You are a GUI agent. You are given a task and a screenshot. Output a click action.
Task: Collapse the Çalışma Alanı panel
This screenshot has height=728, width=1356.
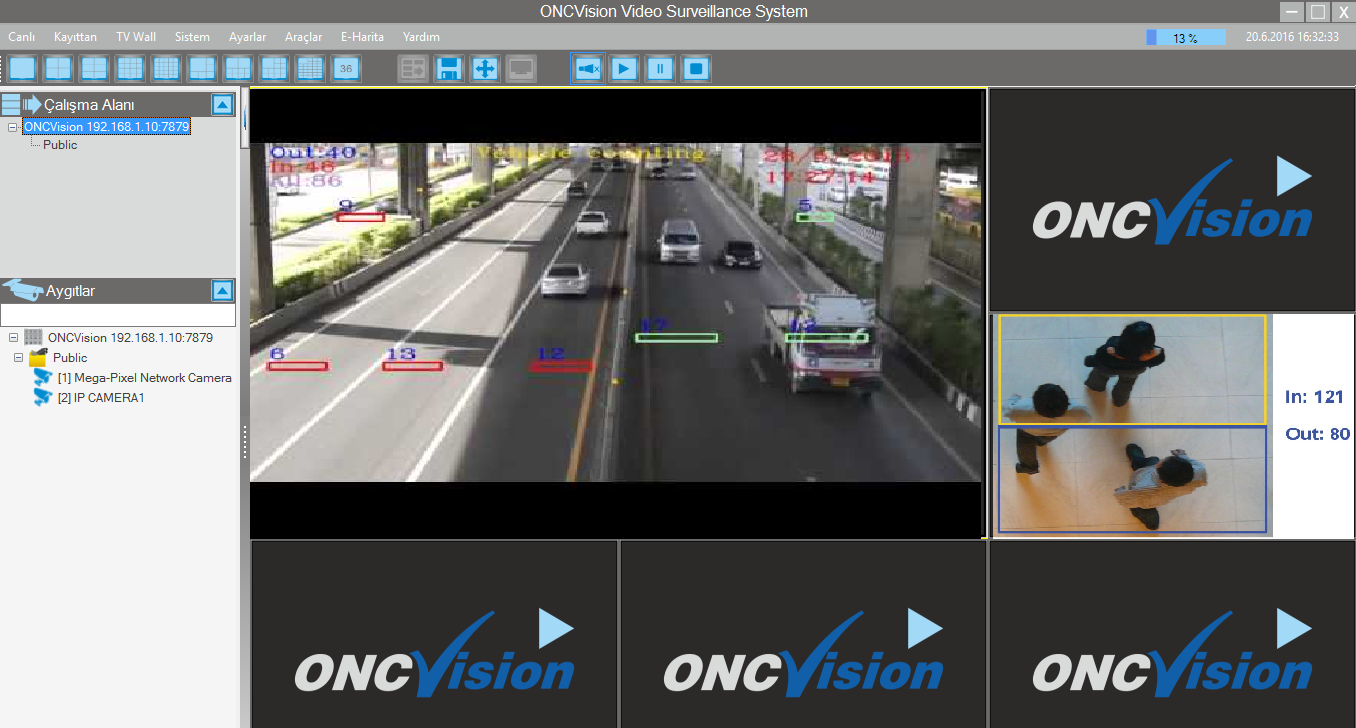223,104
